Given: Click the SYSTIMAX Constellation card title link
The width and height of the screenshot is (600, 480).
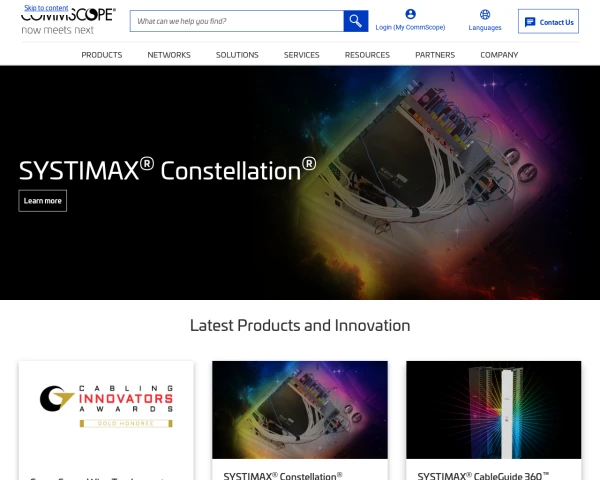Looking at the screenshot, I should click(283, 476).
